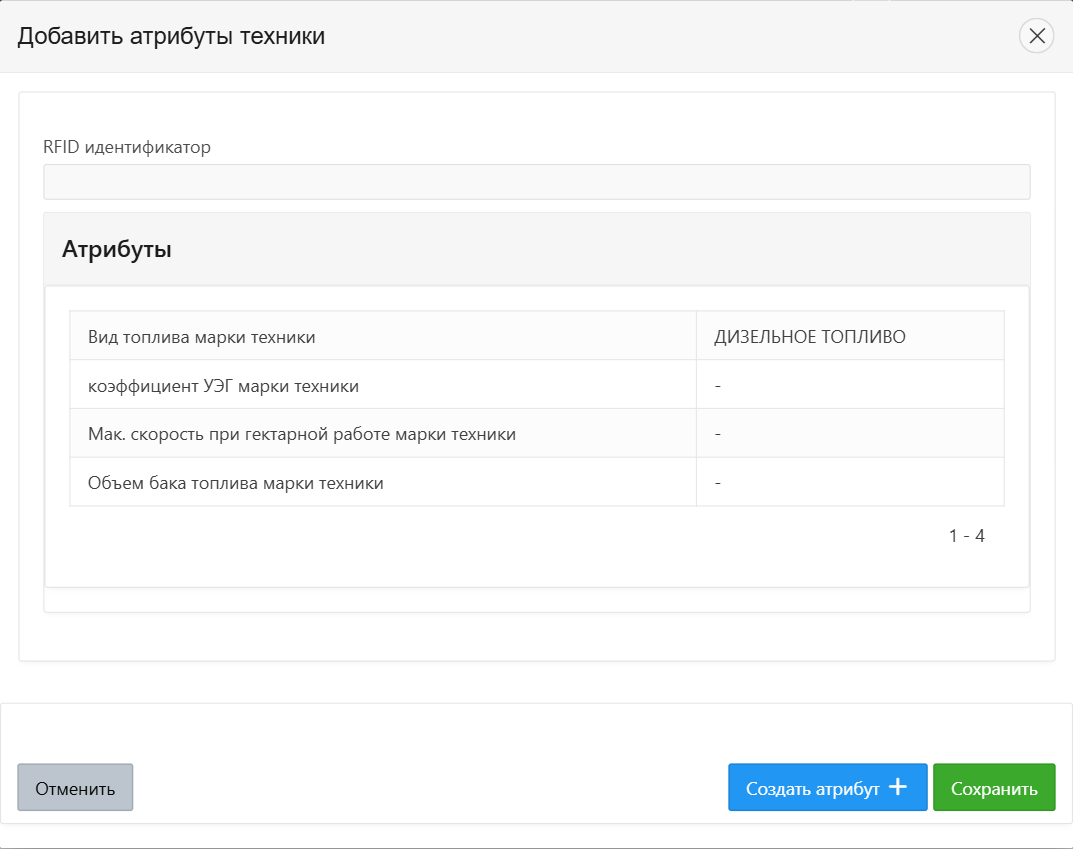Viewport: 1073px width, 849px height.
Task: Click the 1 - 4 pagination indicator
Action: coord(966,536)
